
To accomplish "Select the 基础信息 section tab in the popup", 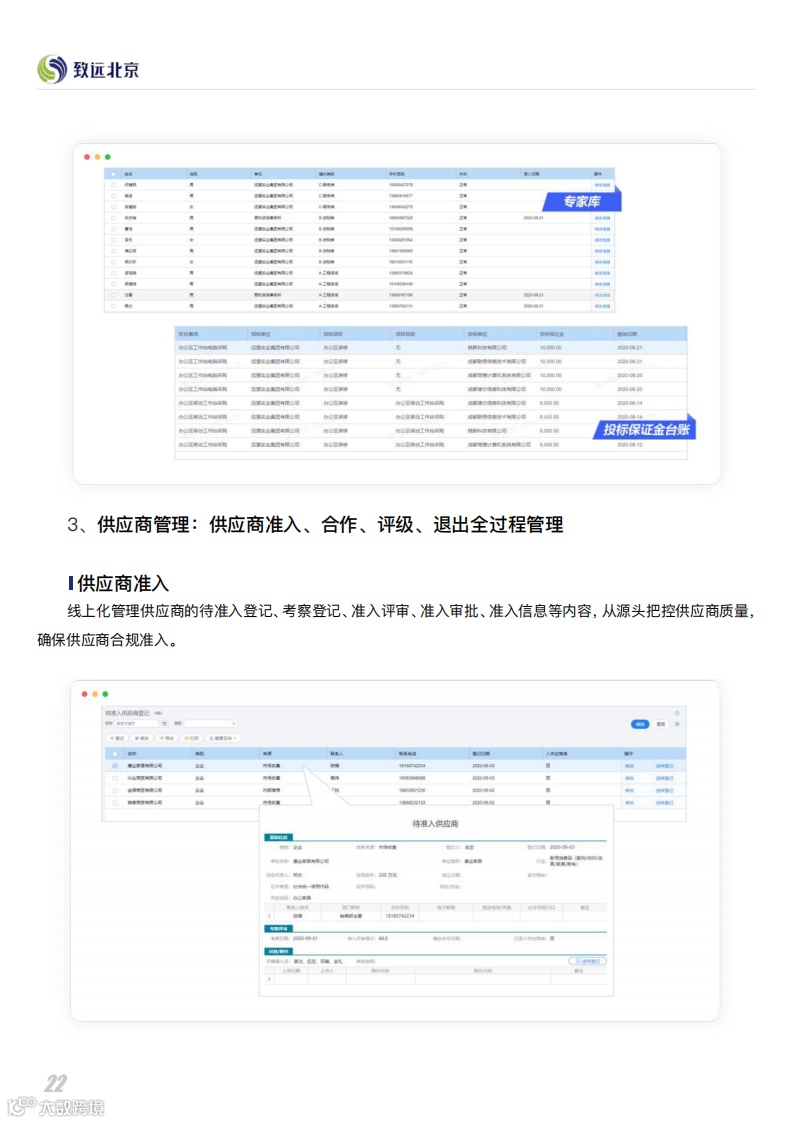I will [279, 837].
